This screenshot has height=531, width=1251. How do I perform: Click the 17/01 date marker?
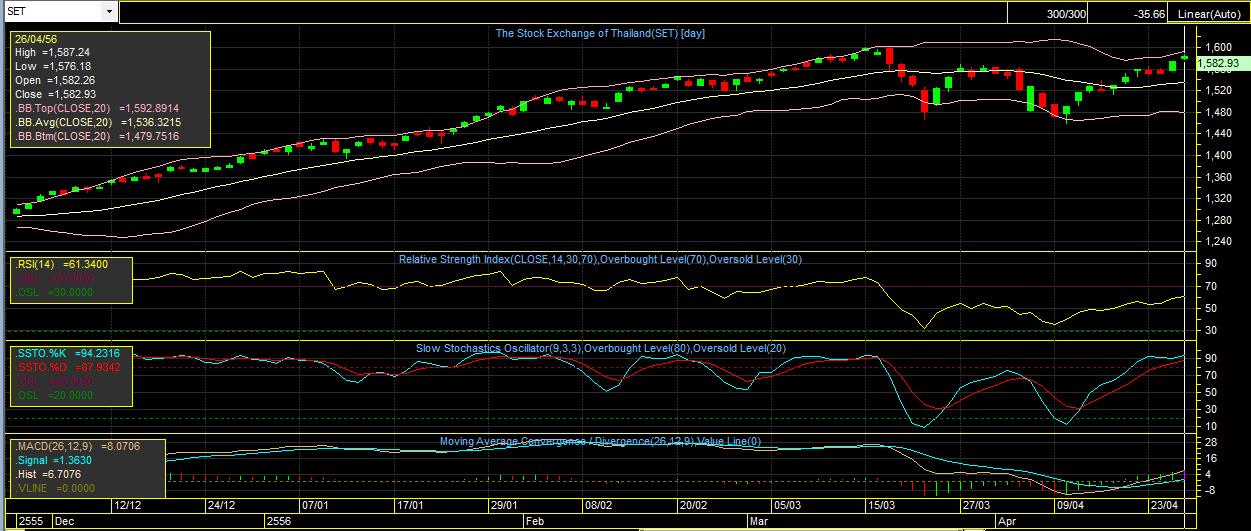408,506
